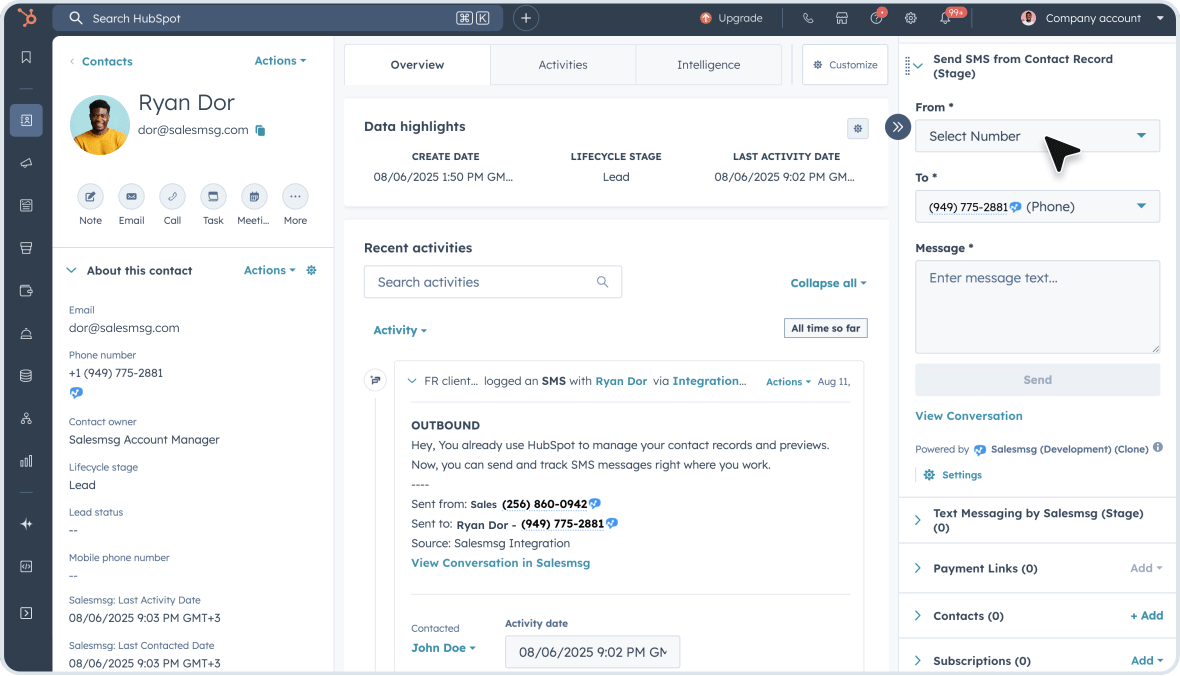Open the settings gear in top bar
The image size is (1180, 676).
(911, 18)
